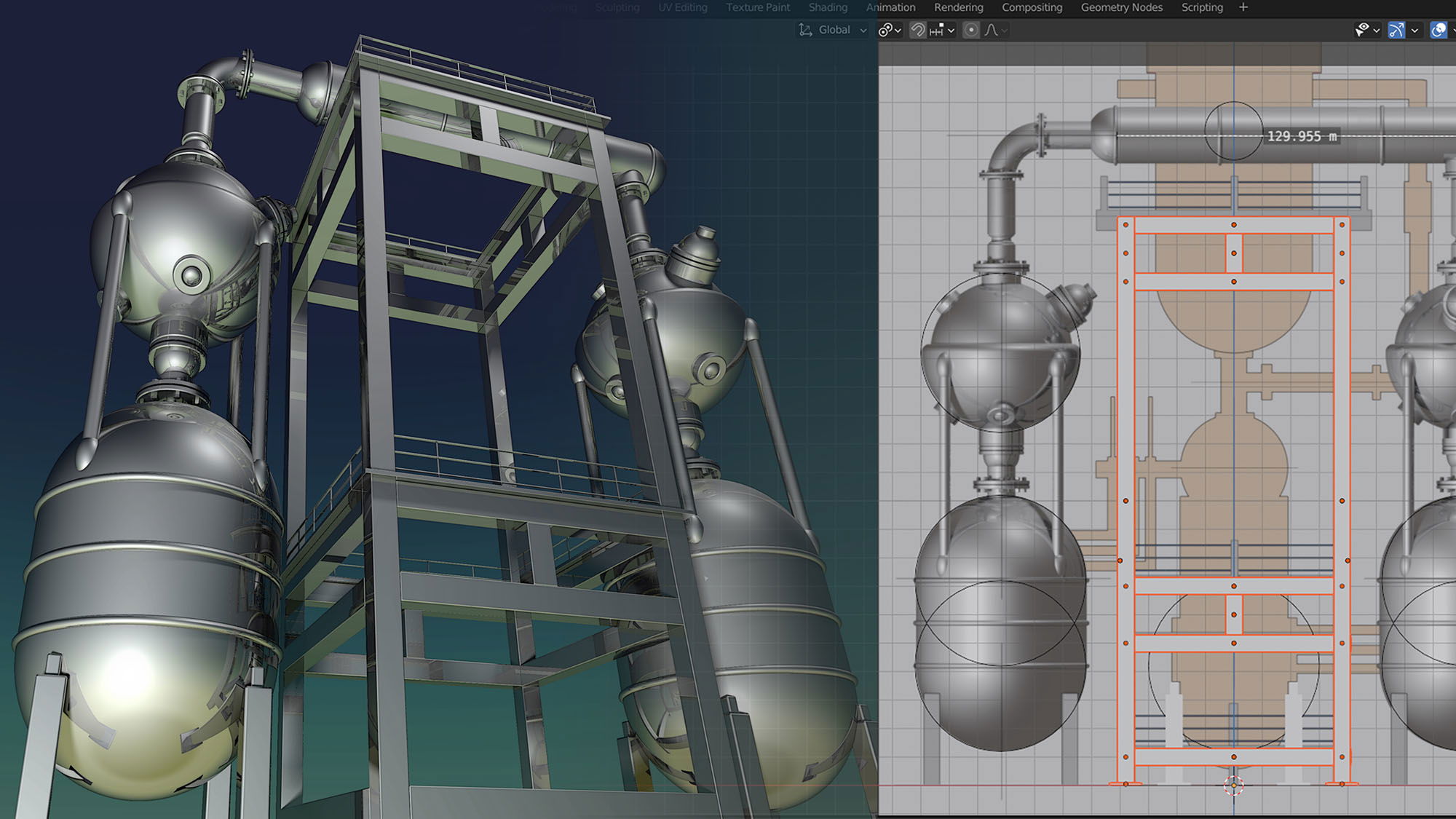
Task: Click the snapping increment icon
Action: tap(937, 30)
